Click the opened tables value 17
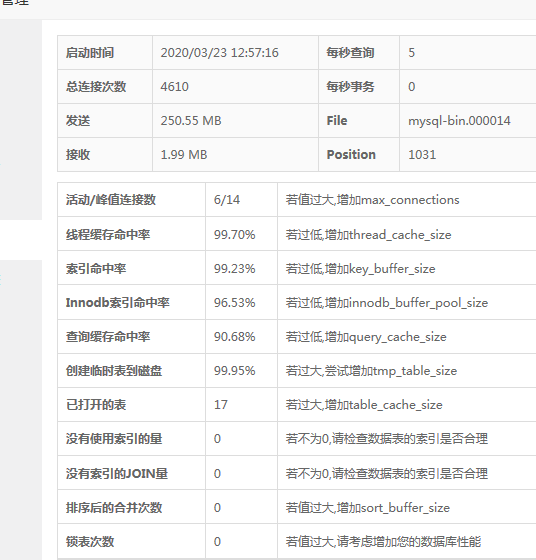Screen dimensions: 536x560 (221, 405)
